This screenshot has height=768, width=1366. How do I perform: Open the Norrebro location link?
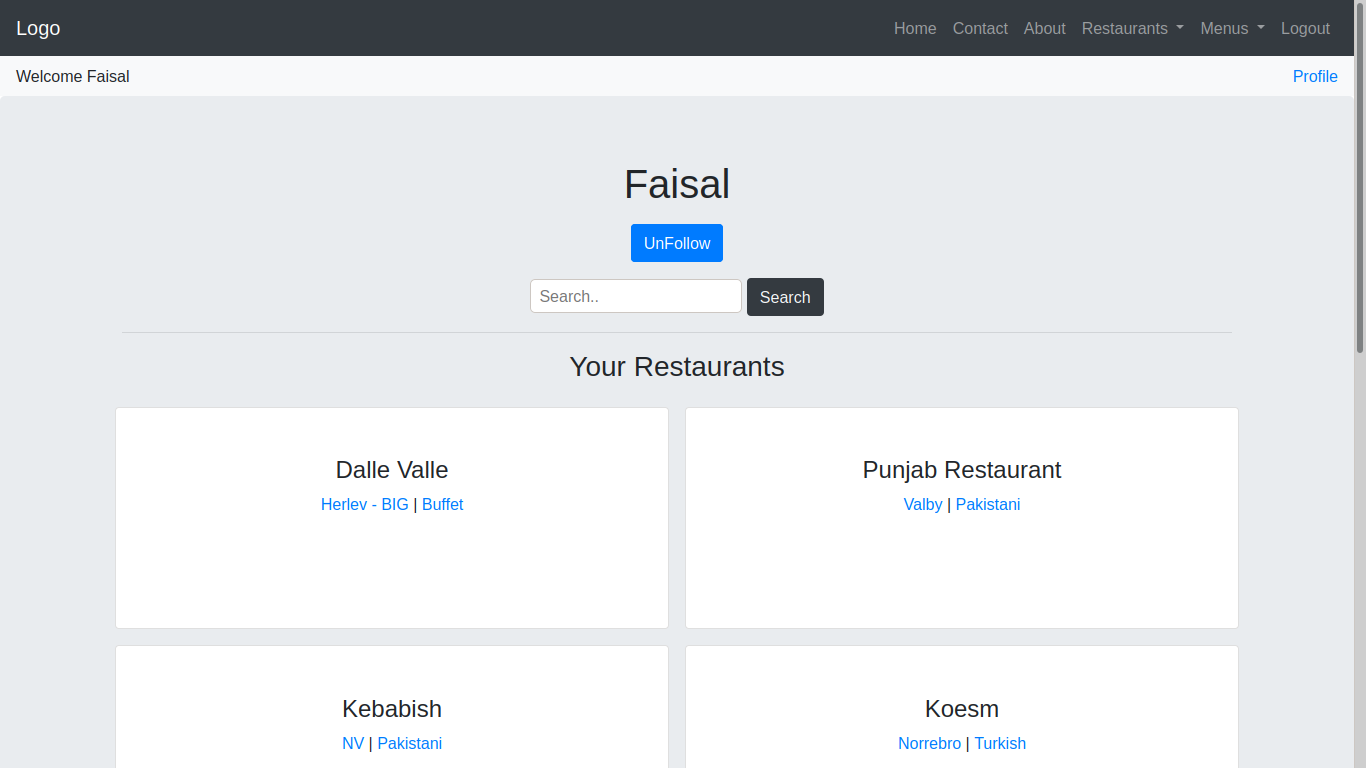(x=930, y=743)
